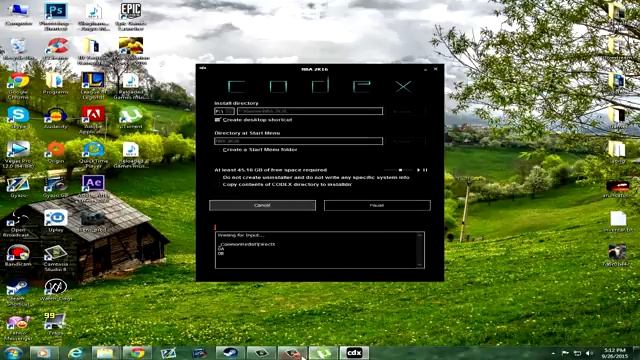
Task: Select CCleaner desktop shortcut
Action: [x=56, y=49]
